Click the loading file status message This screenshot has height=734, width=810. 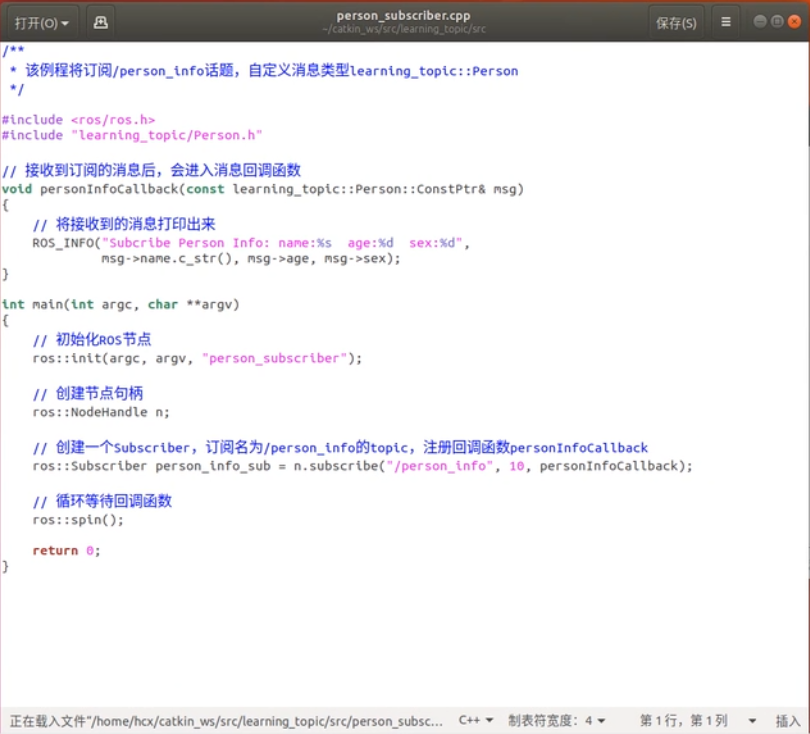(x=226, y=721)
